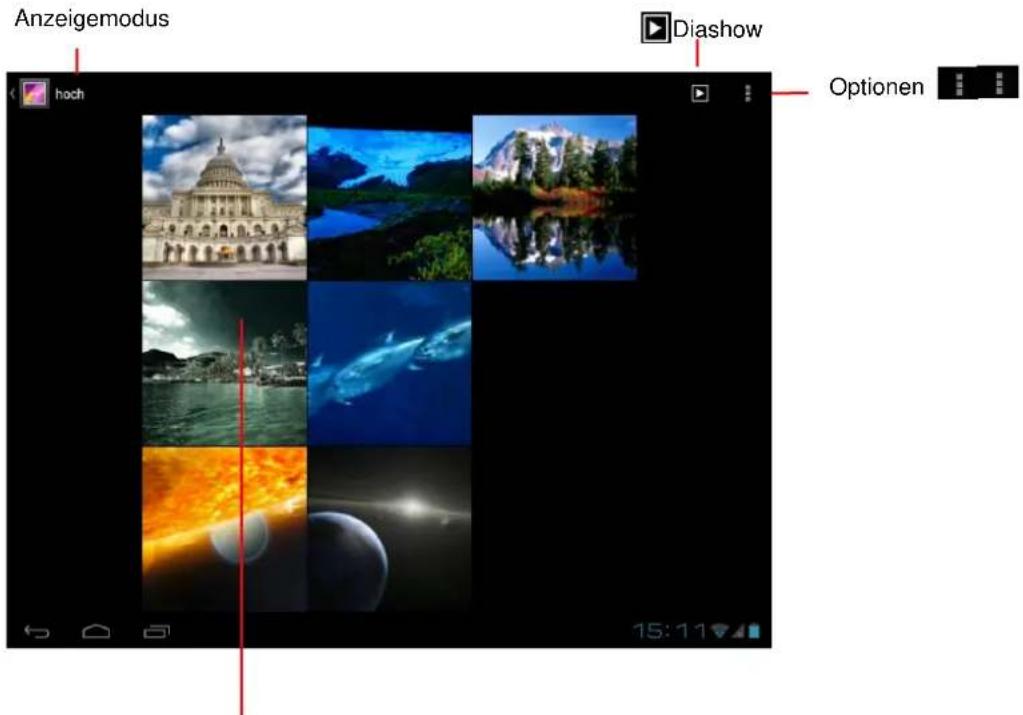1023x715 pixels.
Task: Open the blue lake landscape photo
Action: 389,204
